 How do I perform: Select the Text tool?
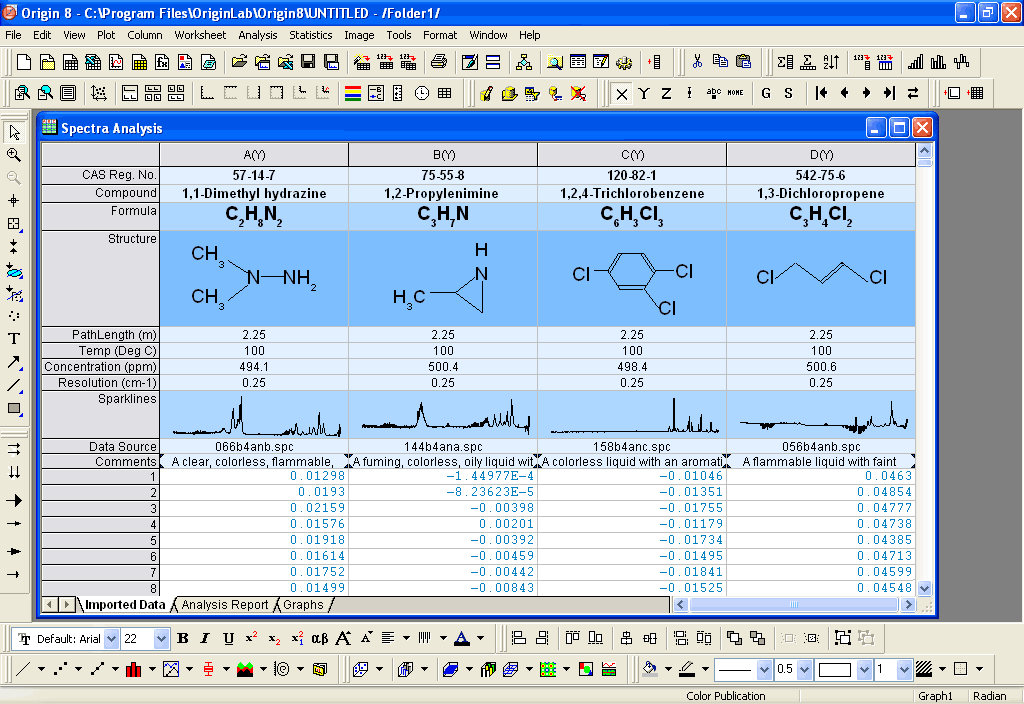(x=14, y=339)
